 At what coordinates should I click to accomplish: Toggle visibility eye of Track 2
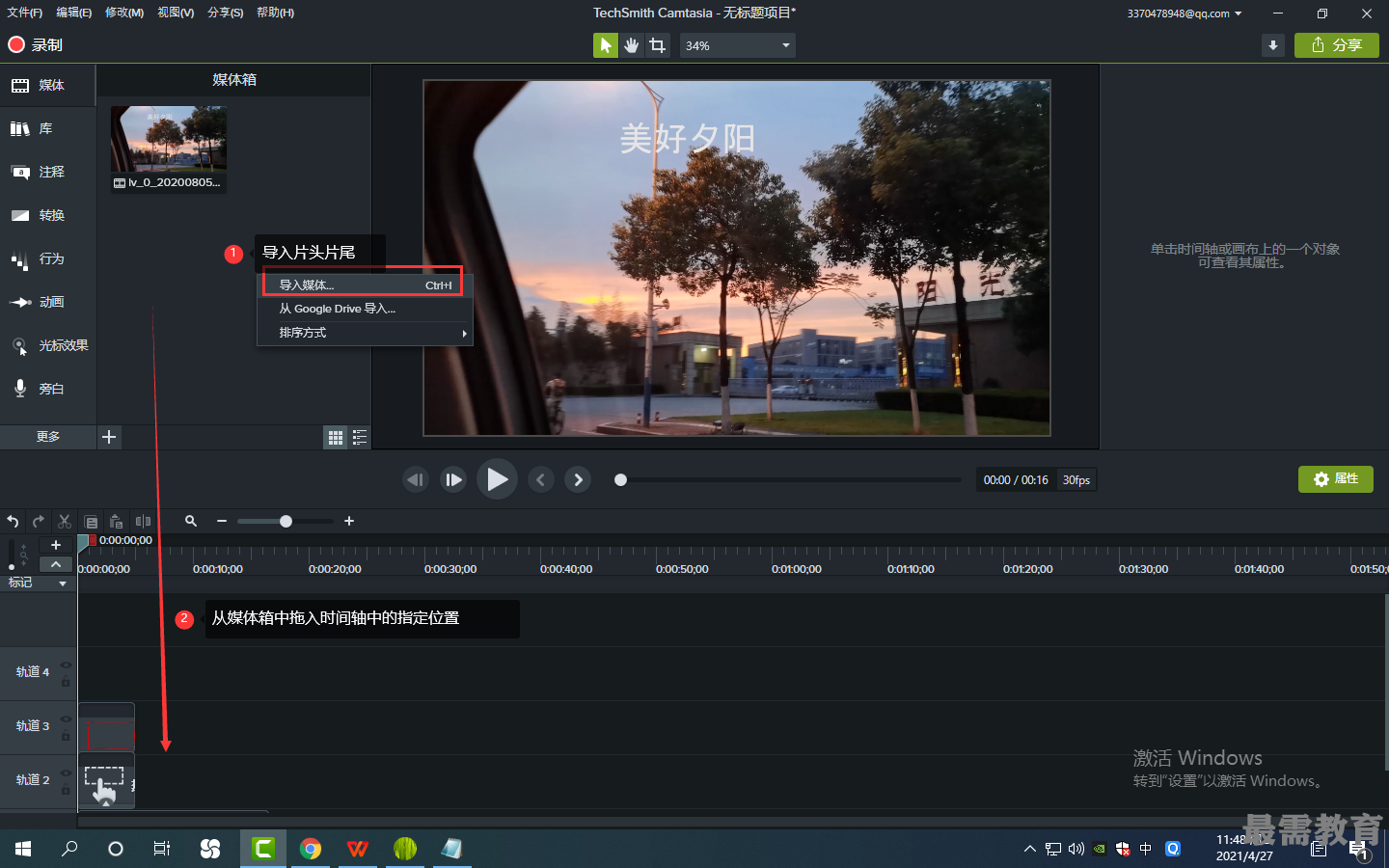pos(66,773)
